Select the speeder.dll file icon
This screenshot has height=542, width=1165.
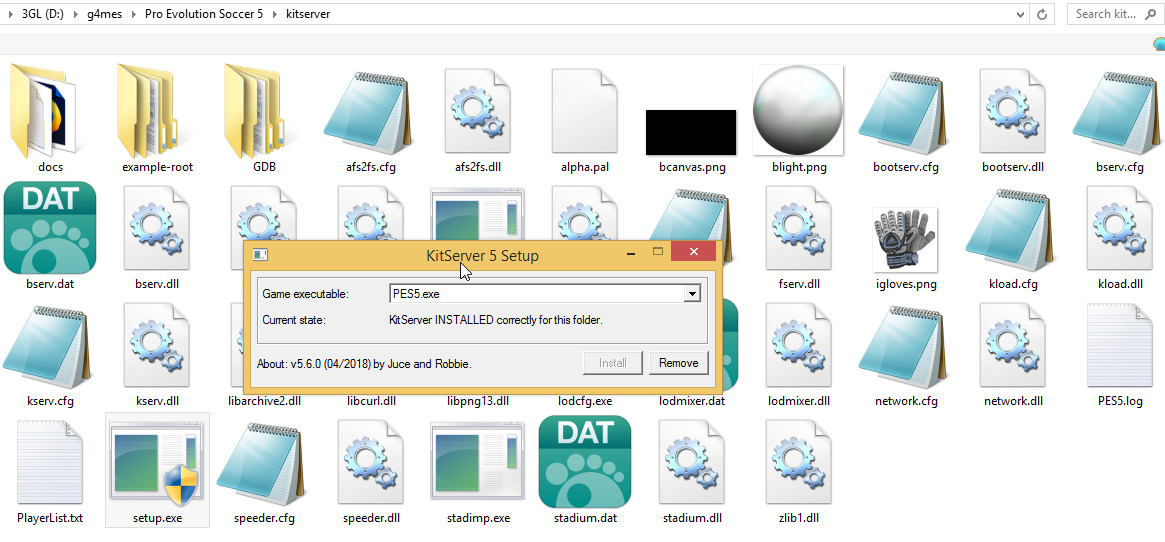click(371, 462)
